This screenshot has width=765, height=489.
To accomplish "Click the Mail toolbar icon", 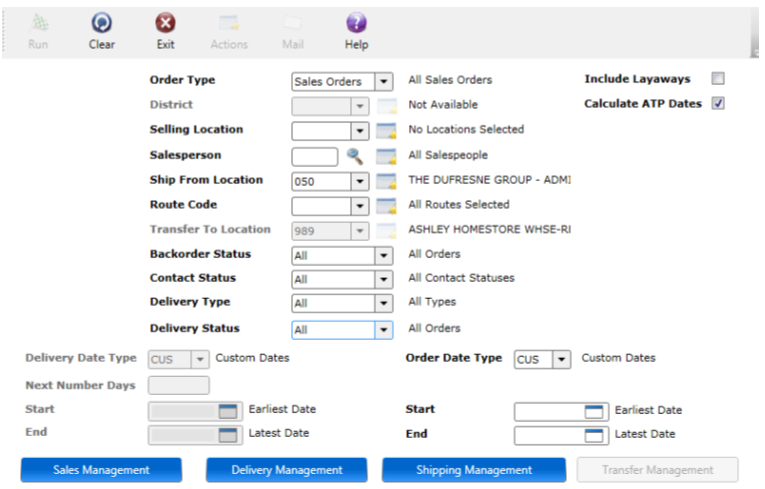I will [293, 23].
